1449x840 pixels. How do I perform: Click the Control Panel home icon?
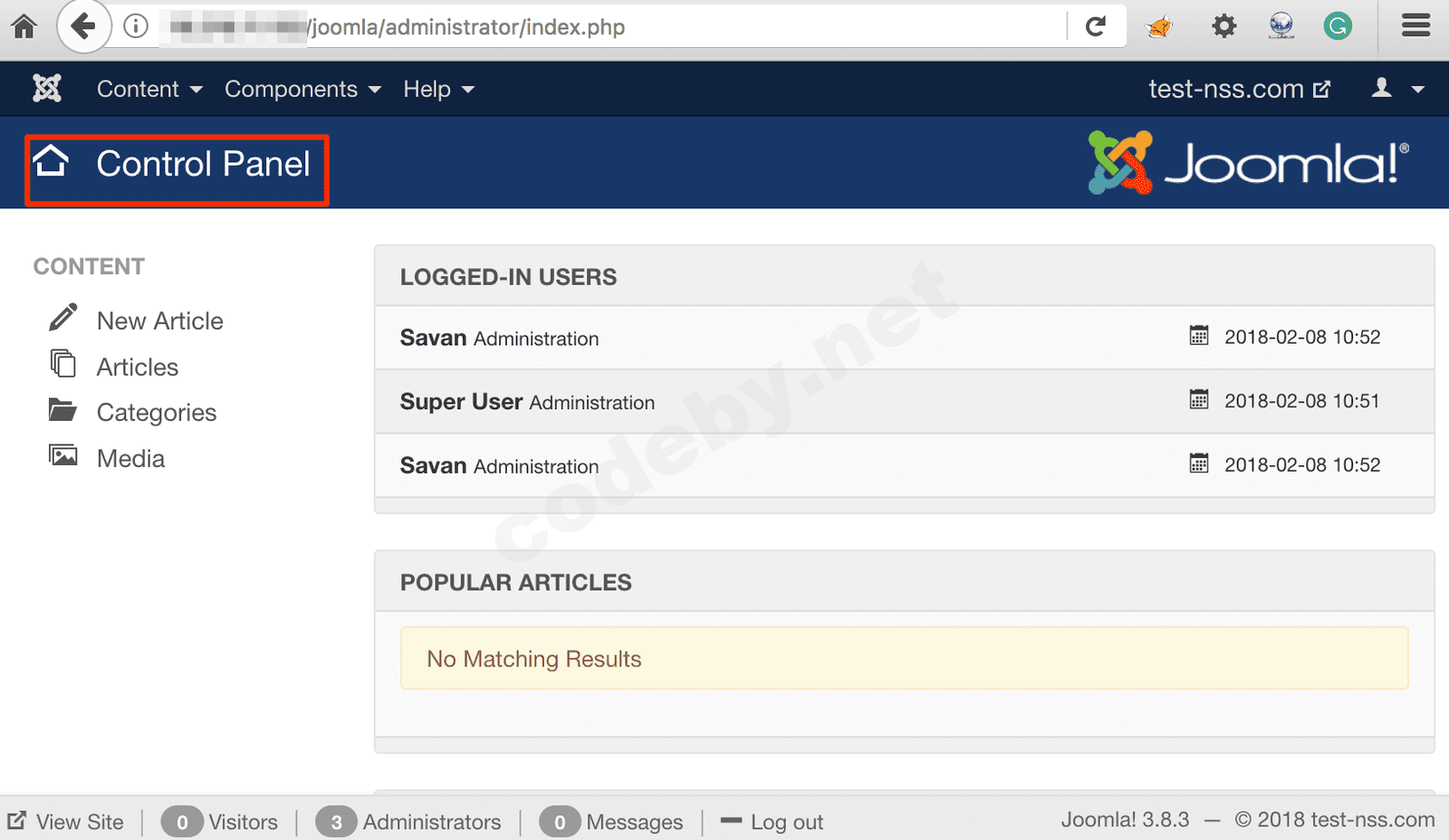(51, 161)
